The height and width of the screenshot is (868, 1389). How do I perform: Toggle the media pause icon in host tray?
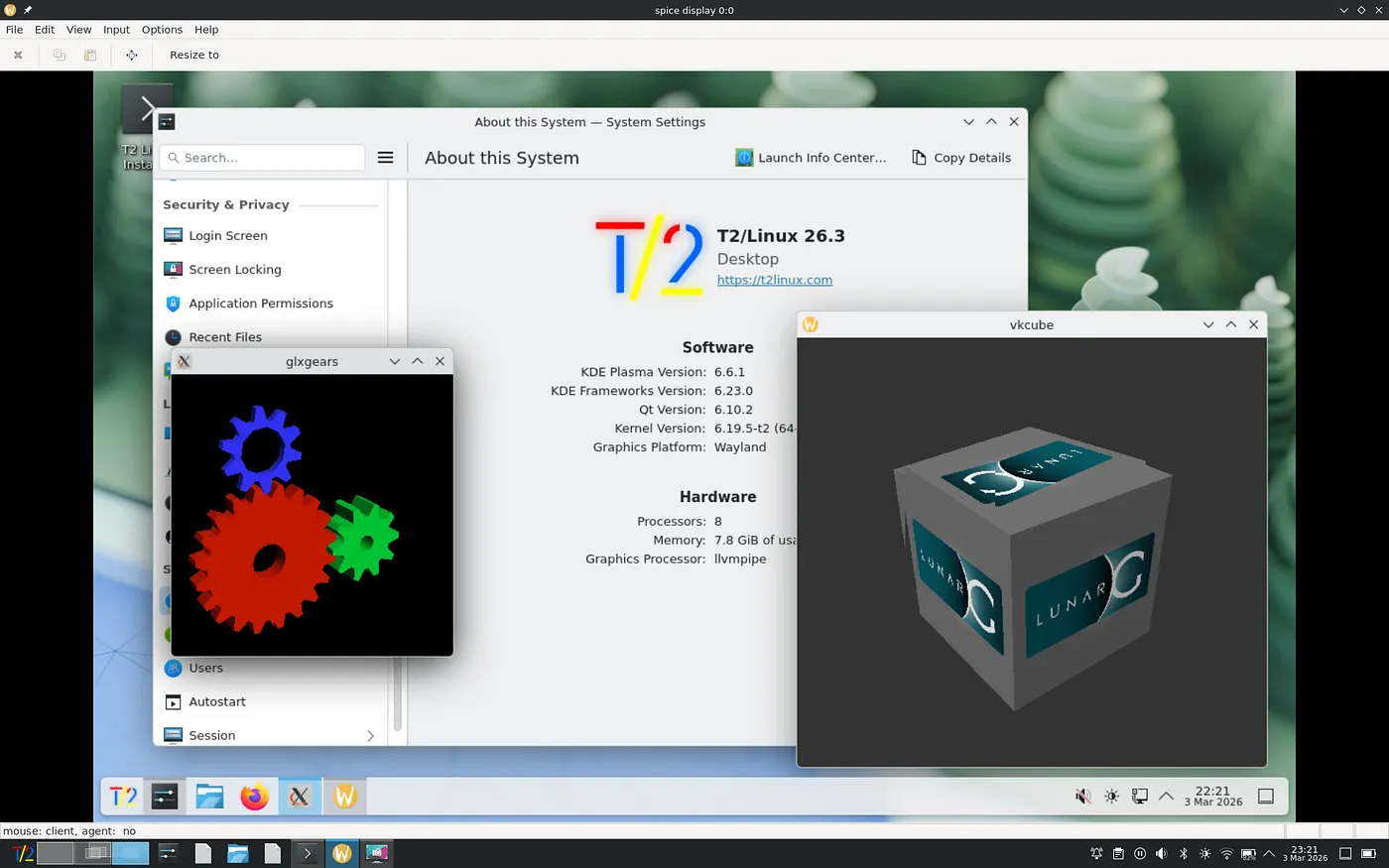1140,853
